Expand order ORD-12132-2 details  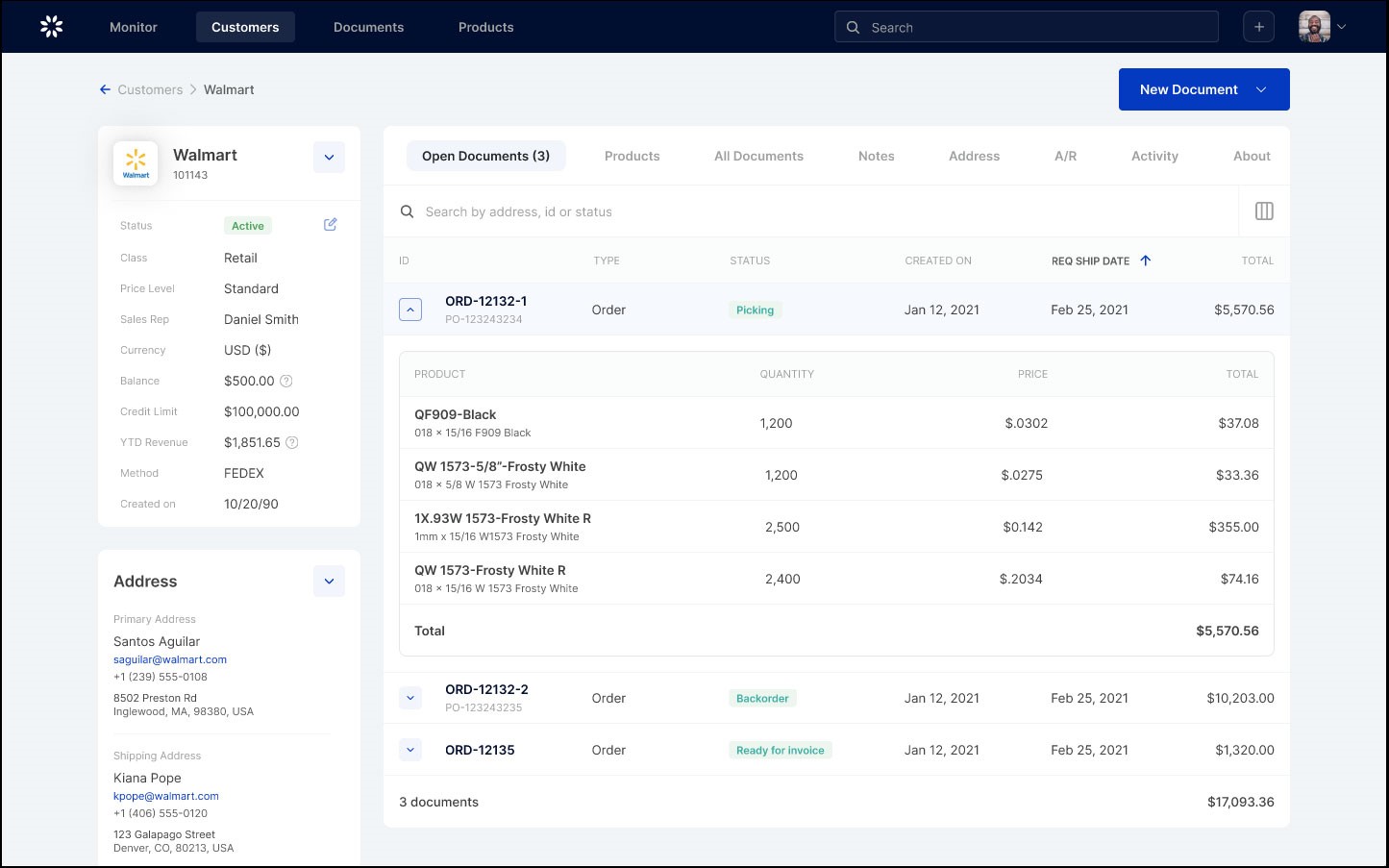410,697
